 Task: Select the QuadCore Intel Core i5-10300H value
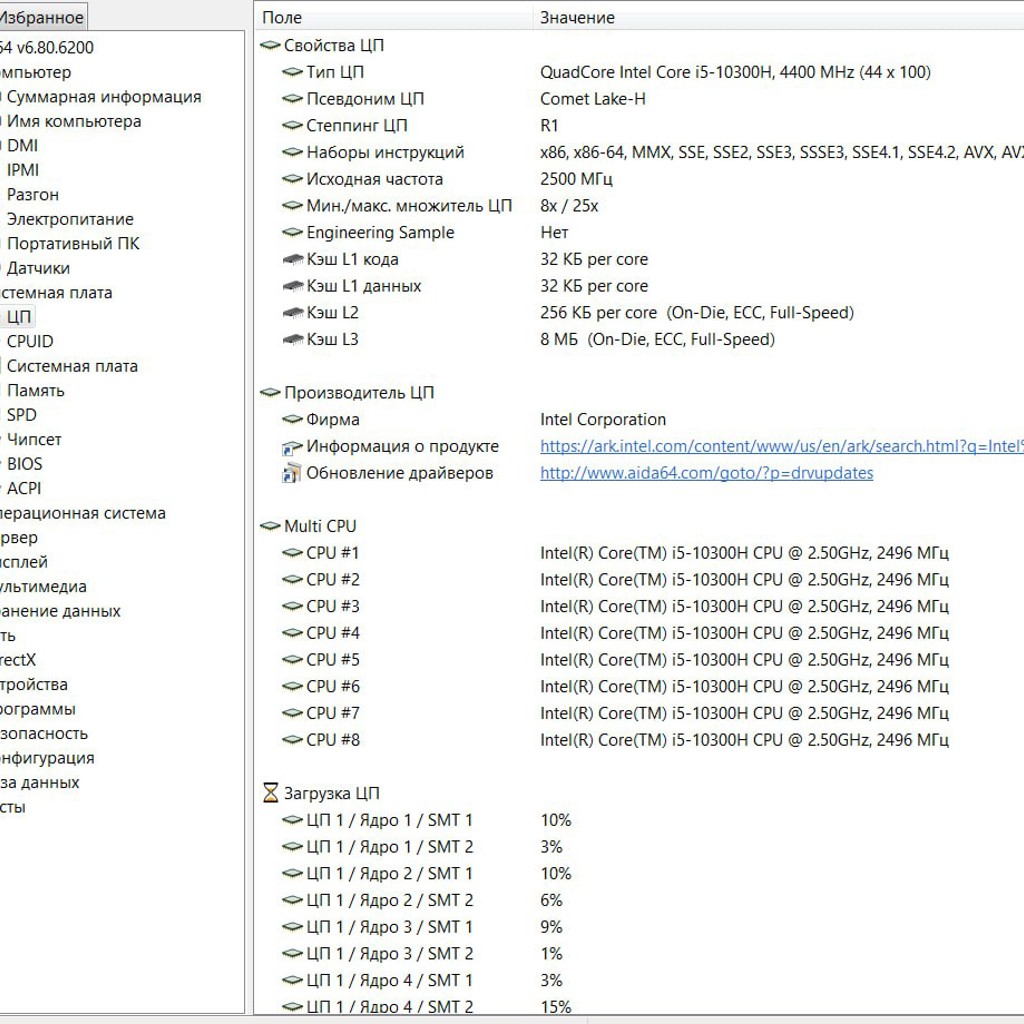click(x=735, y=72)
